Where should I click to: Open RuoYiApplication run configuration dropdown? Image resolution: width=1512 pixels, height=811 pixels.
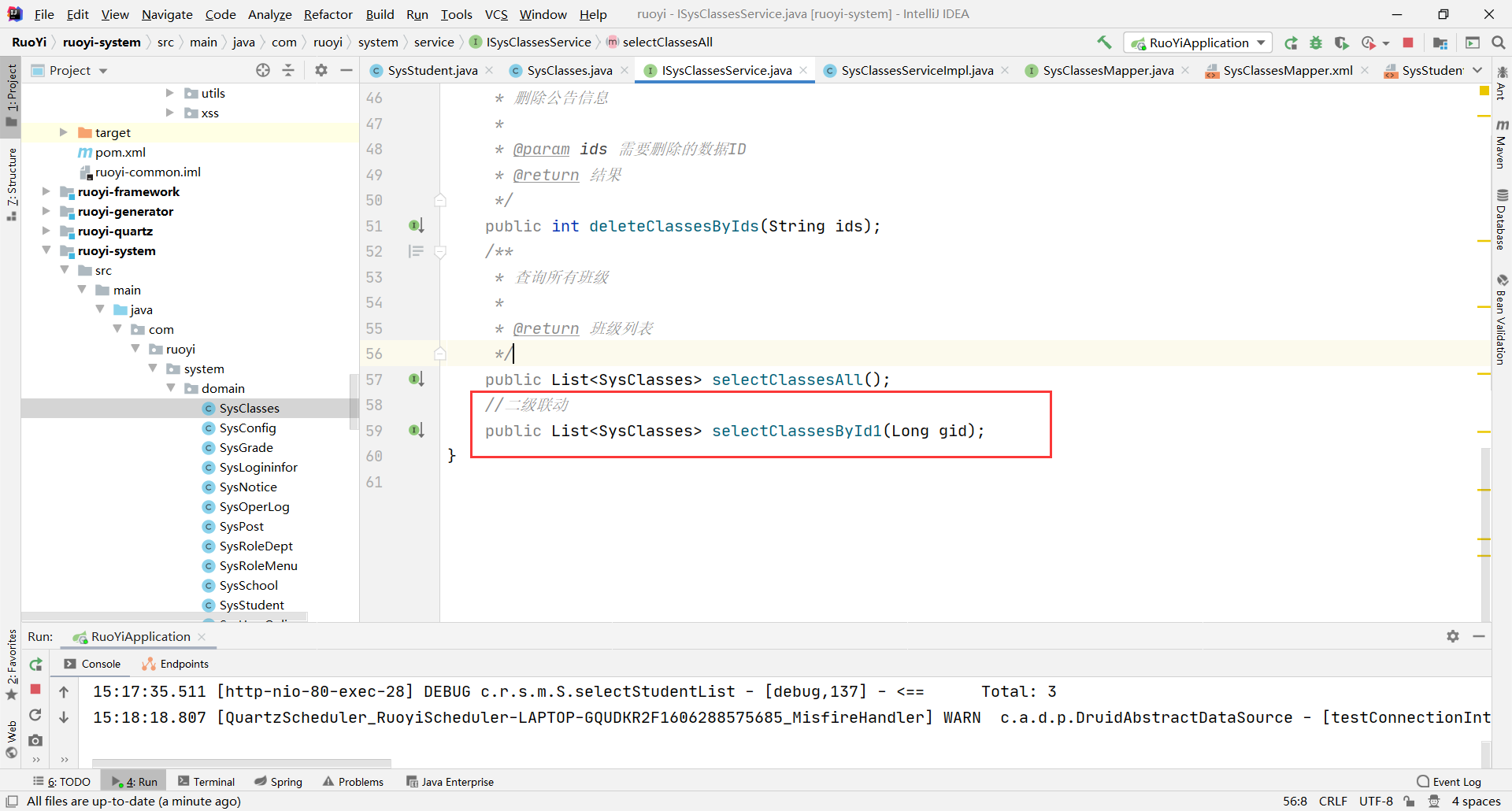(x=1198, y=43)
